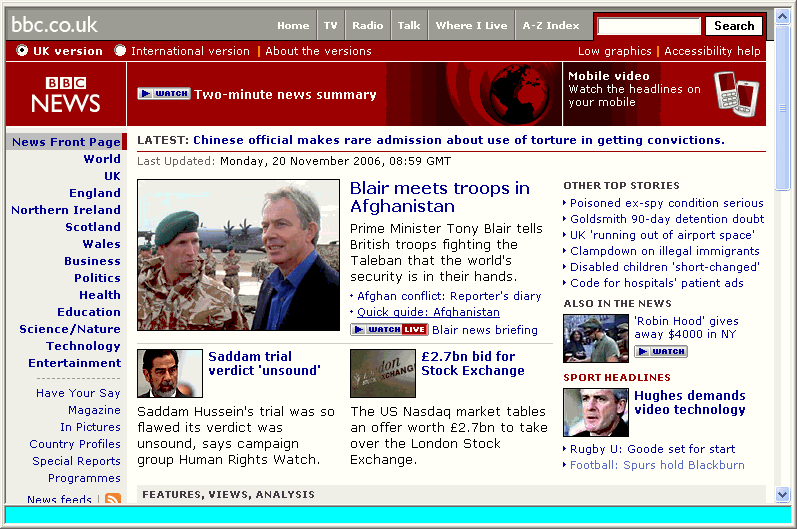Viewport: 797px width, 529px height.
Task: Open the Radio tab in top navigation
Action: coord(367,26)
